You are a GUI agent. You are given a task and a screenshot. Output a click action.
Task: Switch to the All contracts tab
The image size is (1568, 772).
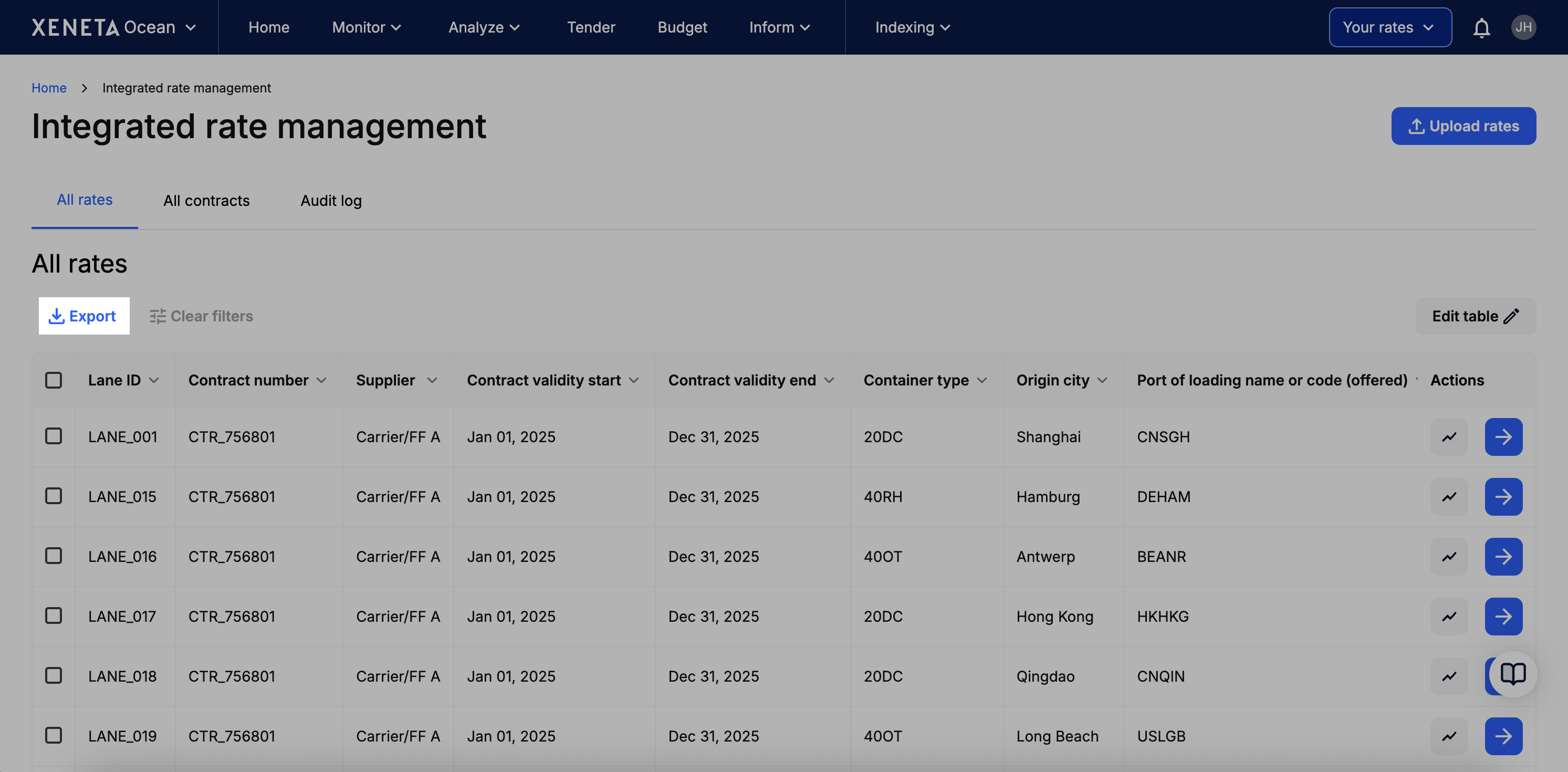point(206,200)
